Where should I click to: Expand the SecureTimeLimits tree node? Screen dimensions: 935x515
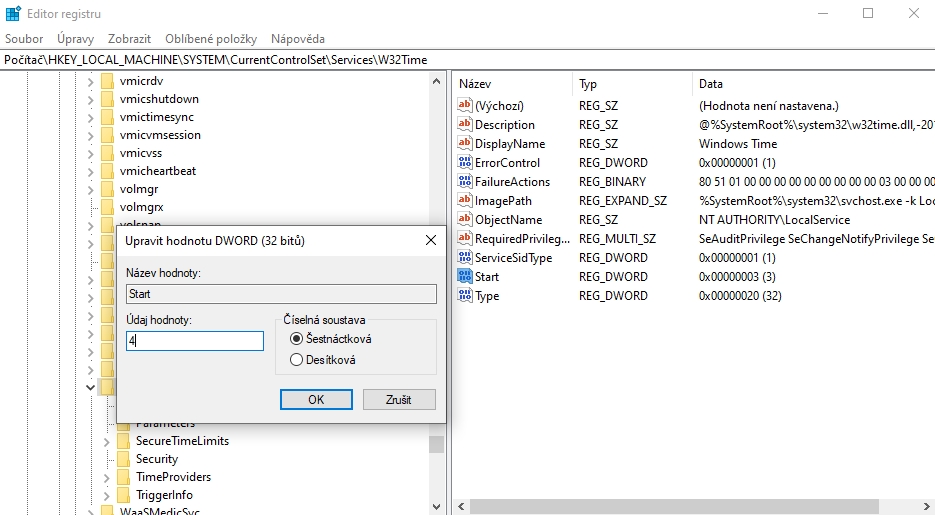(x=107, y=442)
